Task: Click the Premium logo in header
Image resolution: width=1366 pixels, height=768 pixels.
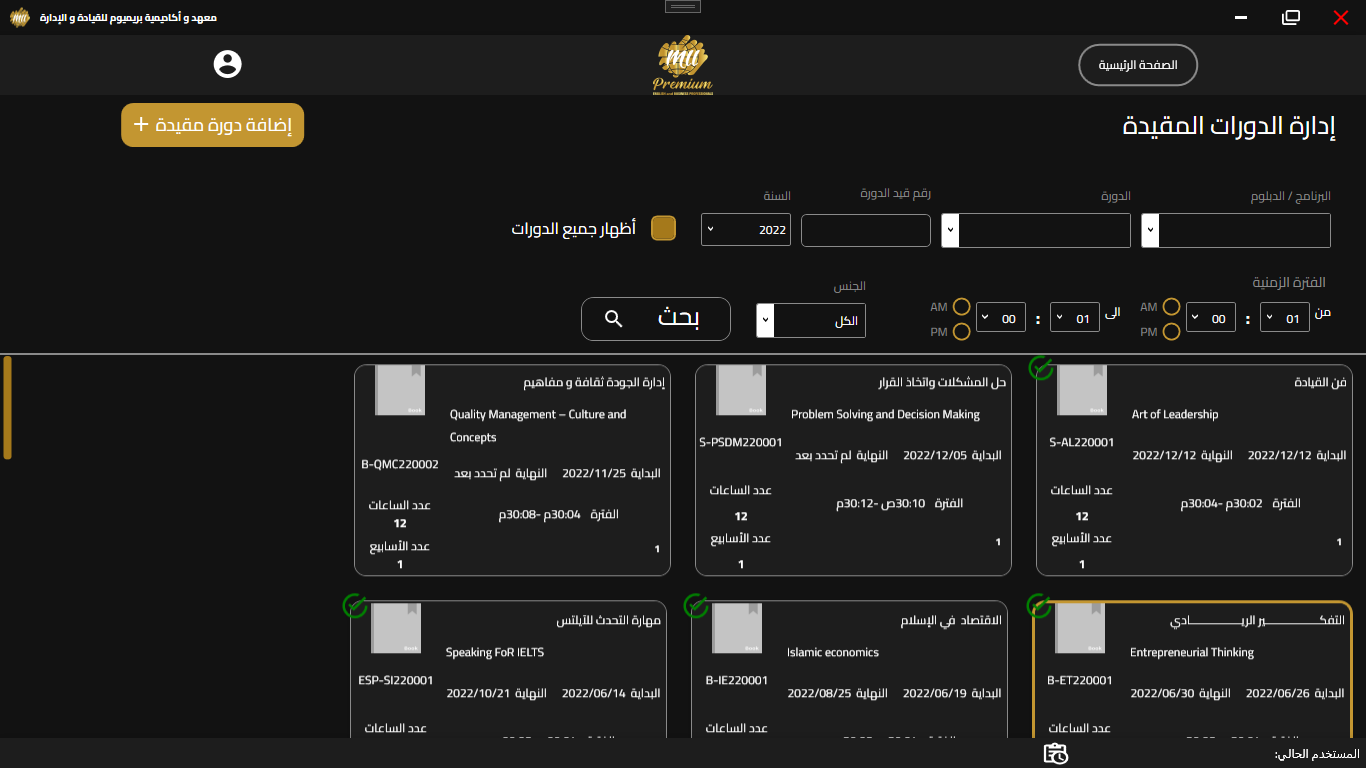Action: 682,65
